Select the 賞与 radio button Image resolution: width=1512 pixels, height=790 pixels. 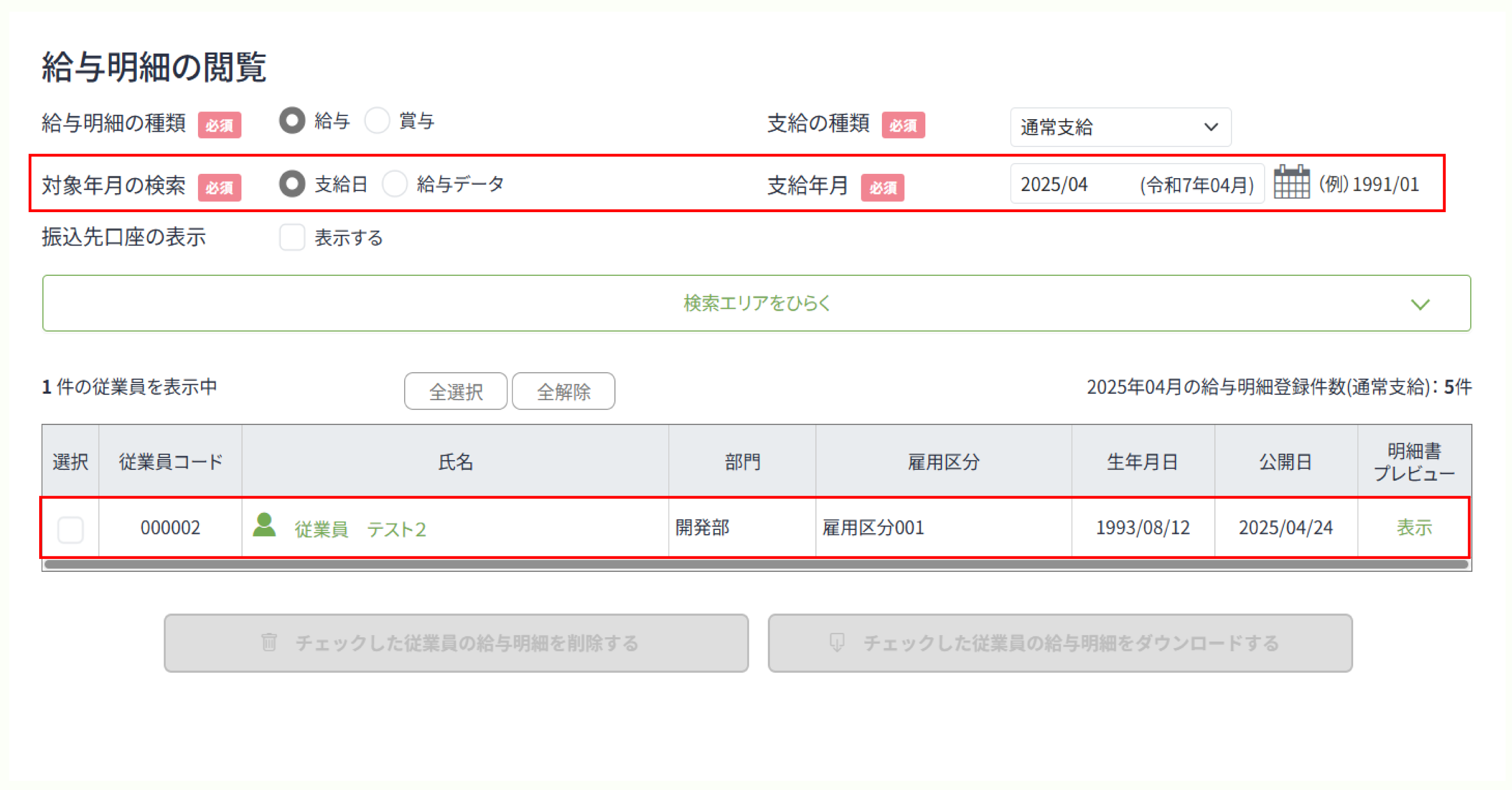pos(377,121)
